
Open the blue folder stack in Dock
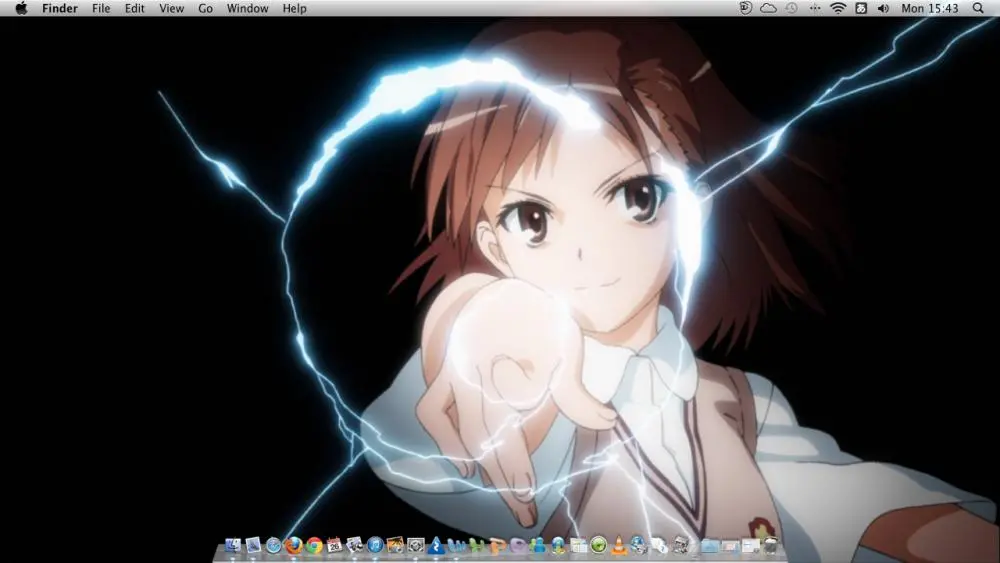point(709,545)
